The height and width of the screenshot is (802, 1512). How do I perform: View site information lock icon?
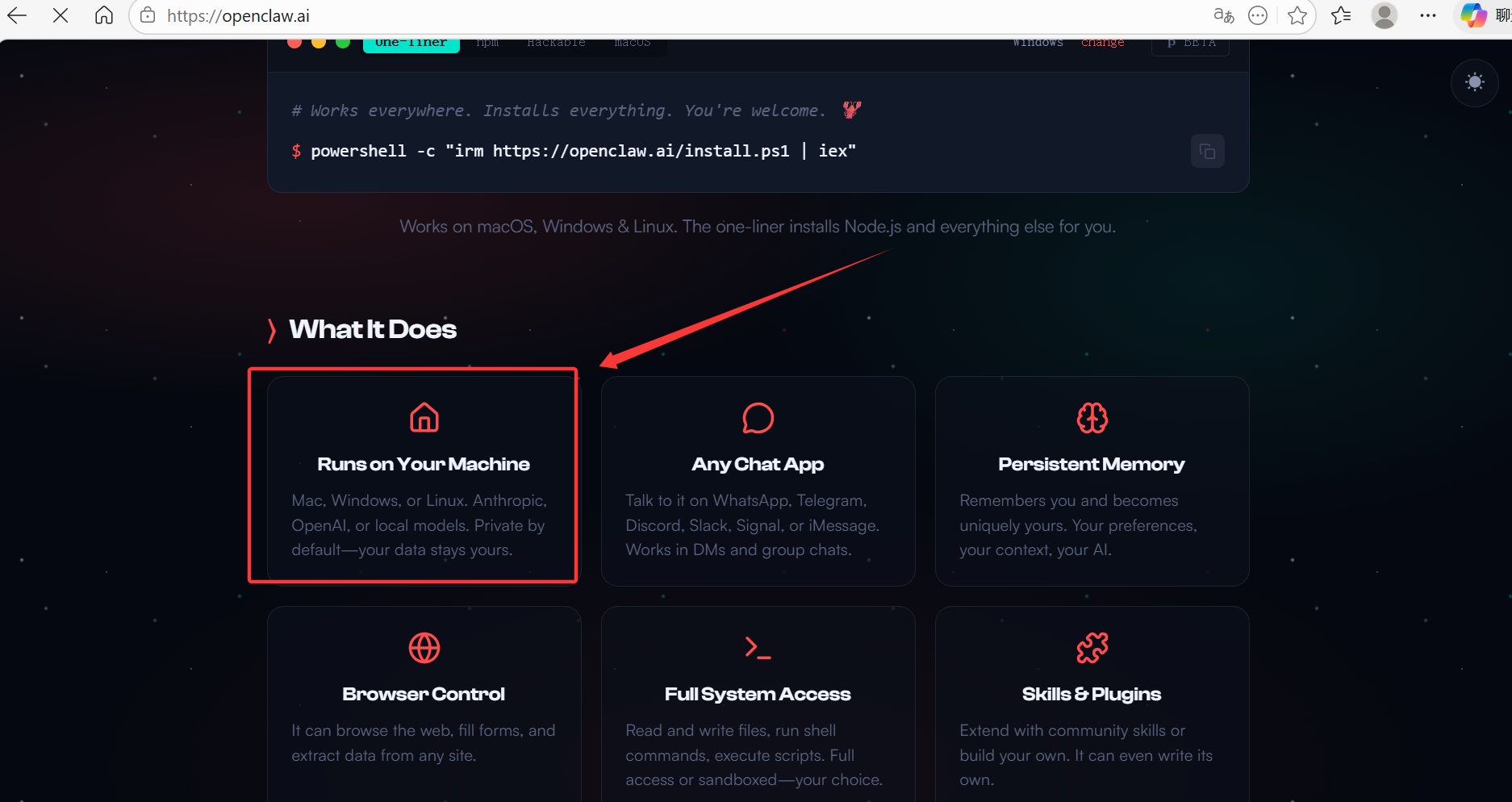point(148,15)
